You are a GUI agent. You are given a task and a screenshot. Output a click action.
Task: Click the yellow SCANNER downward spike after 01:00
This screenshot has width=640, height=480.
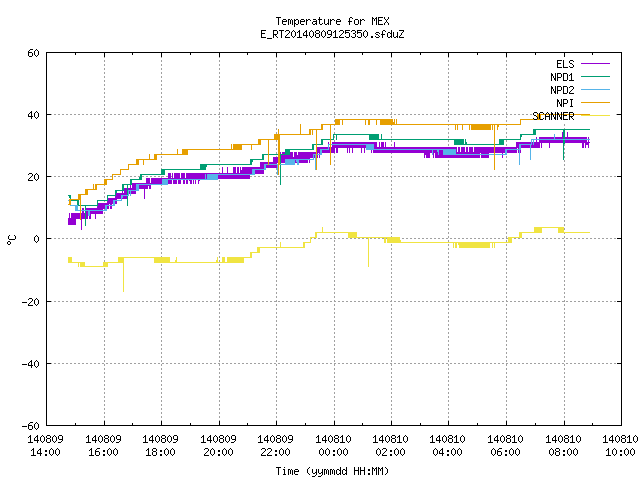coord(369,252)
